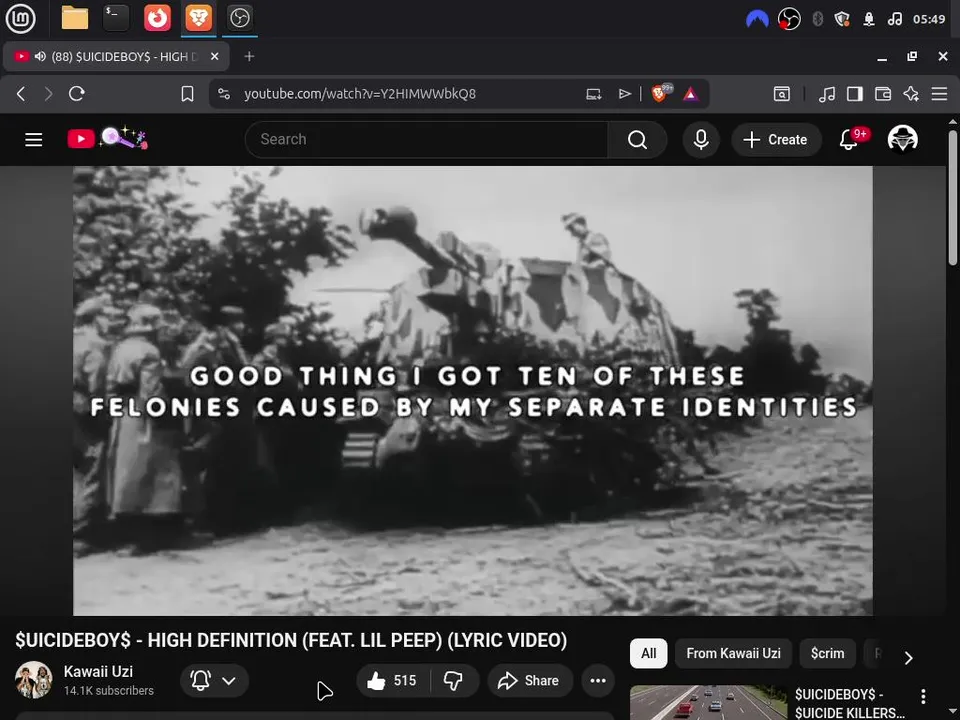The image size is (960, 720).
Task: Switch to OBS Studio in the taskbar
Action: 239,18
